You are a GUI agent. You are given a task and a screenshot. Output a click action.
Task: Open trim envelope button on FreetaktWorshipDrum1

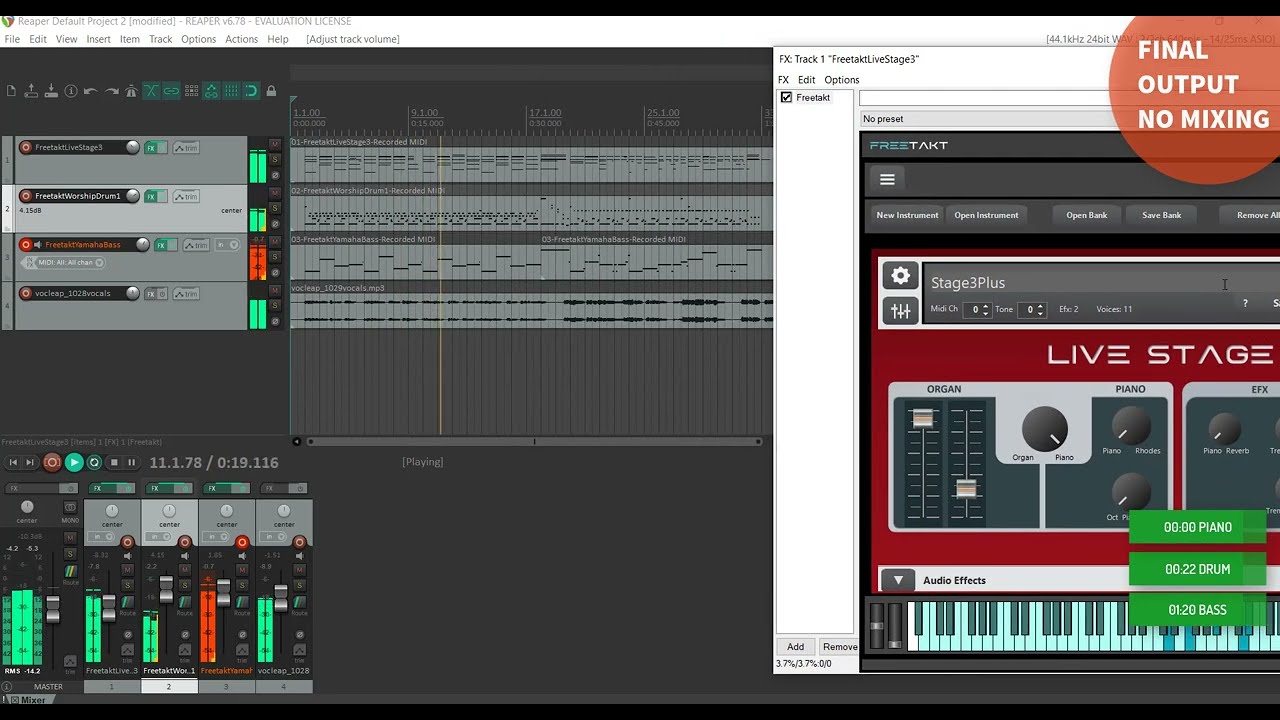(x=186, y=196)
